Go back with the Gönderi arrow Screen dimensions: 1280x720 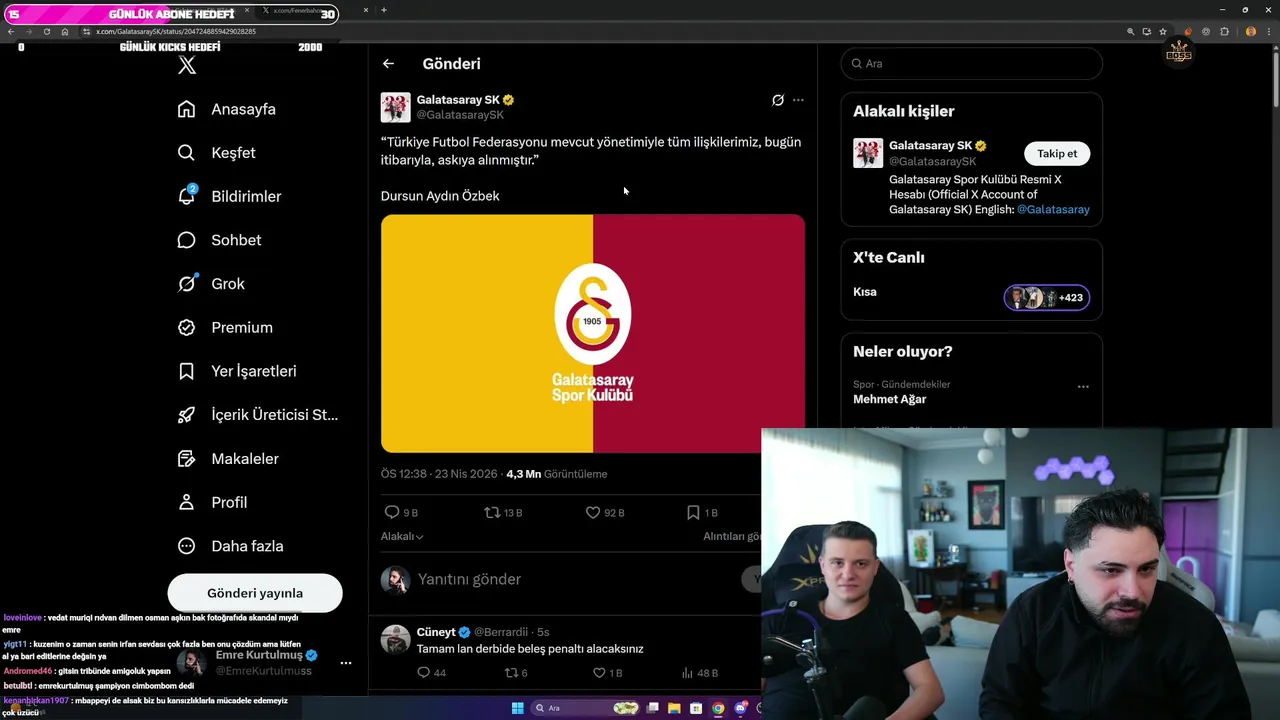pyautogui.click(x=388, y=64)
